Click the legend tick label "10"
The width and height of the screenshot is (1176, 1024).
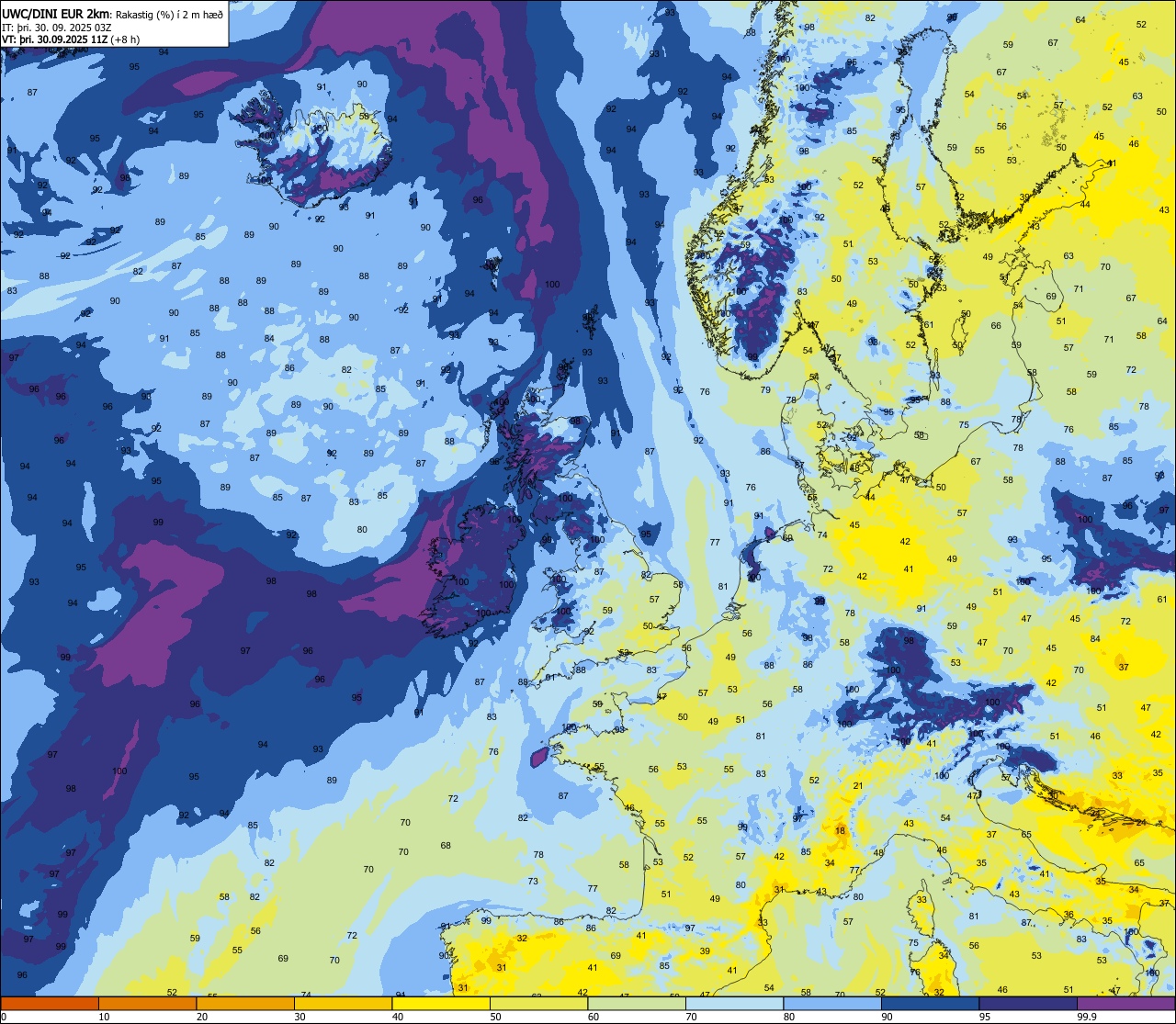(x=104, y=1017)
